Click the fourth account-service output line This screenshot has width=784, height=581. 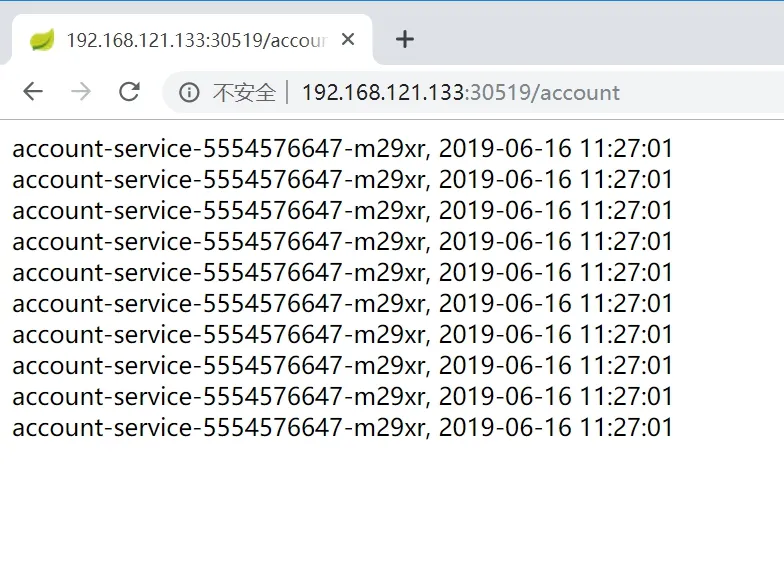[342, 242]
